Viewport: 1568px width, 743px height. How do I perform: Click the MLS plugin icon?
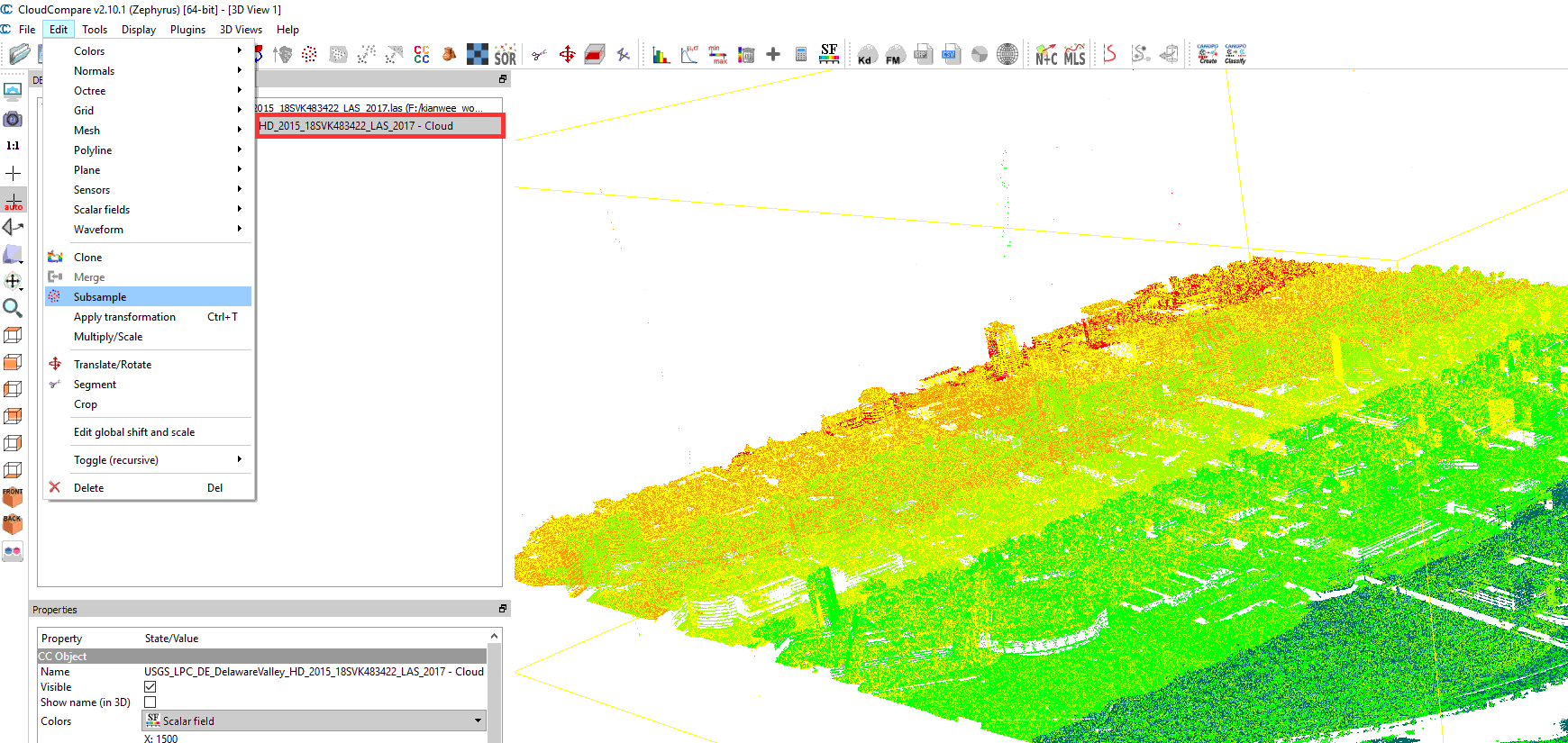[x=1074, y=55]
